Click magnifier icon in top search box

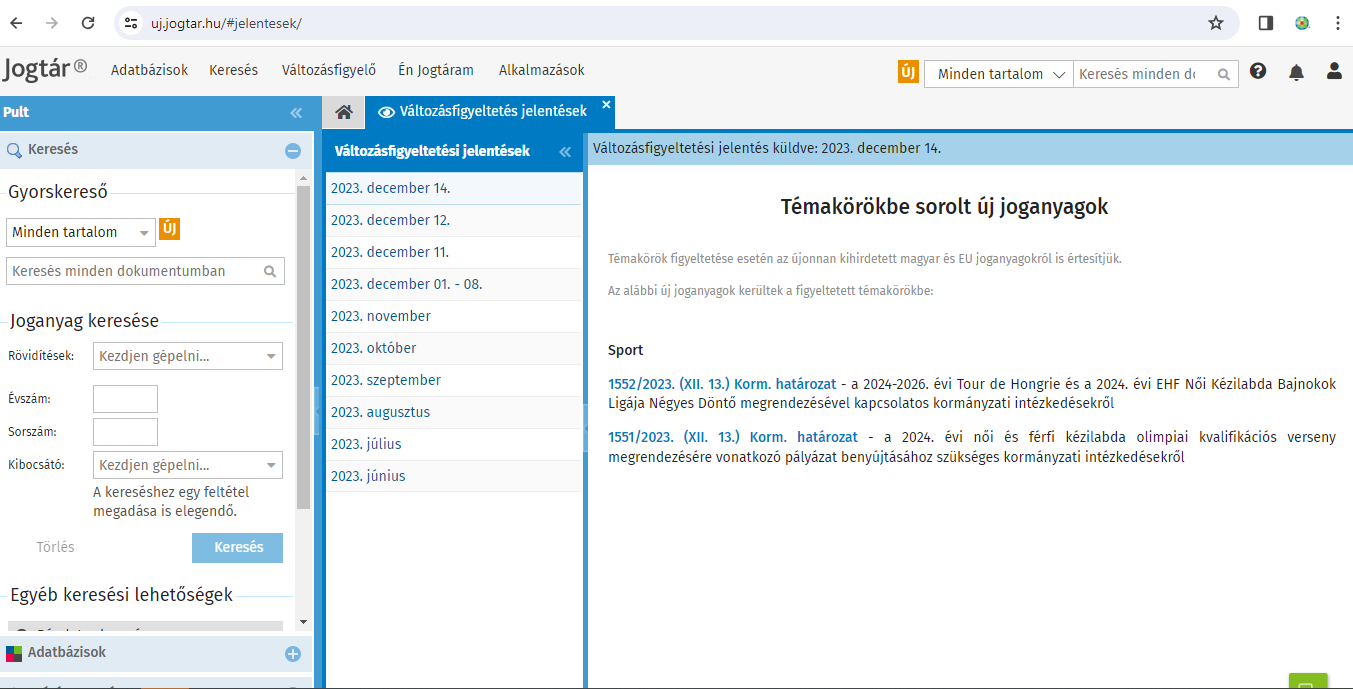click(1223, 74)
